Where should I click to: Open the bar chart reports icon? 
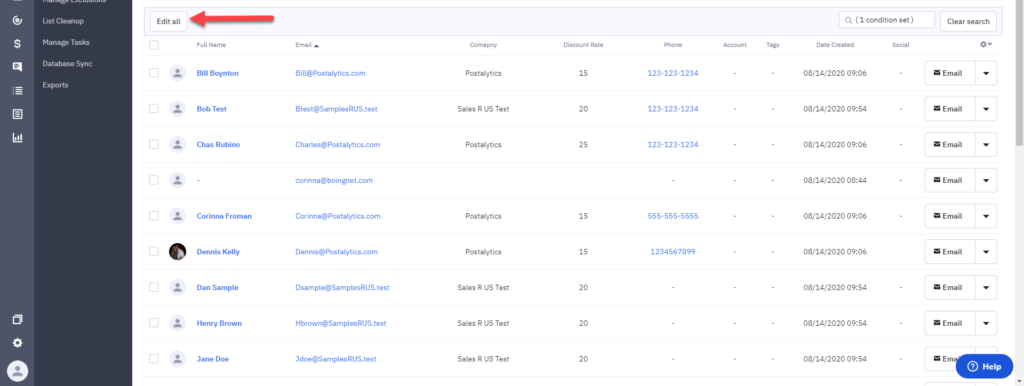click(x=18, y=138)
